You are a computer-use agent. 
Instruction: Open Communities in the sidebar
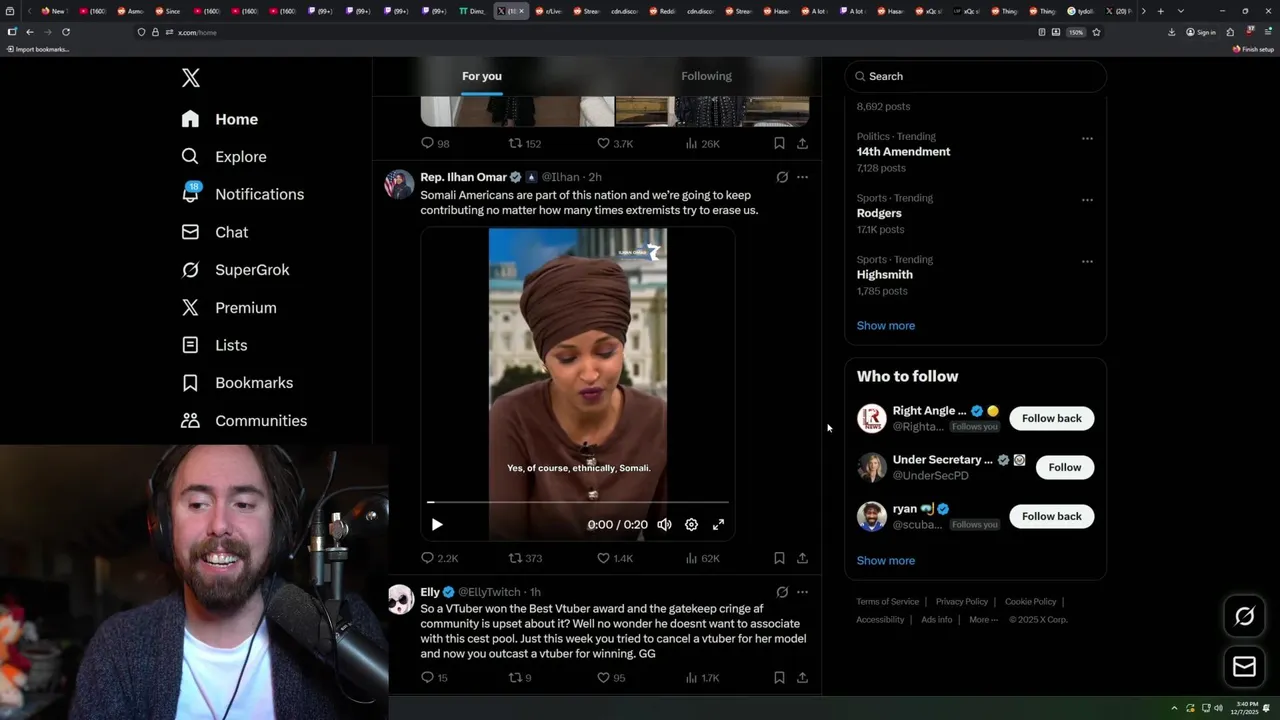[244, 421]
